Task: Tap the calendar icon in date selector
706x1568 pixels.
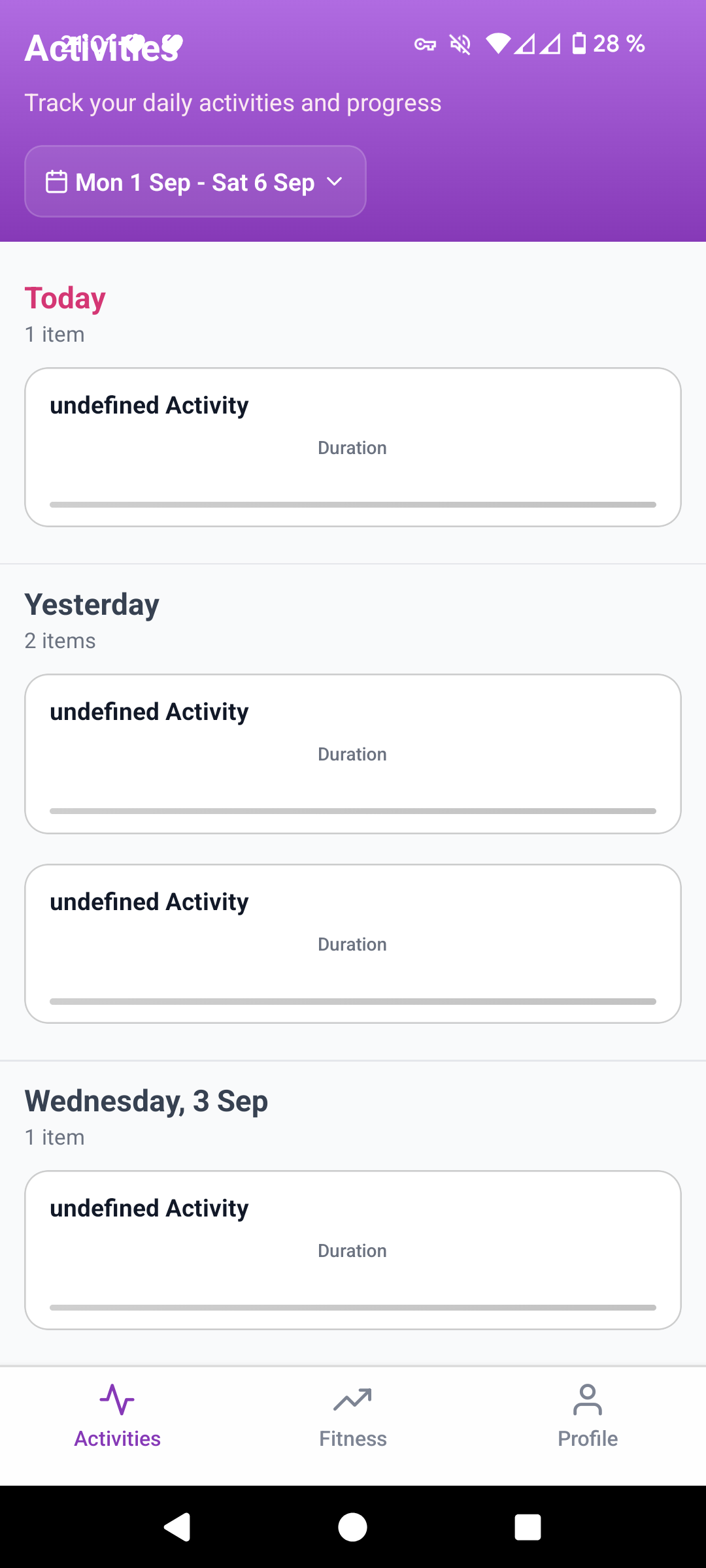Action: click(56, 182)
